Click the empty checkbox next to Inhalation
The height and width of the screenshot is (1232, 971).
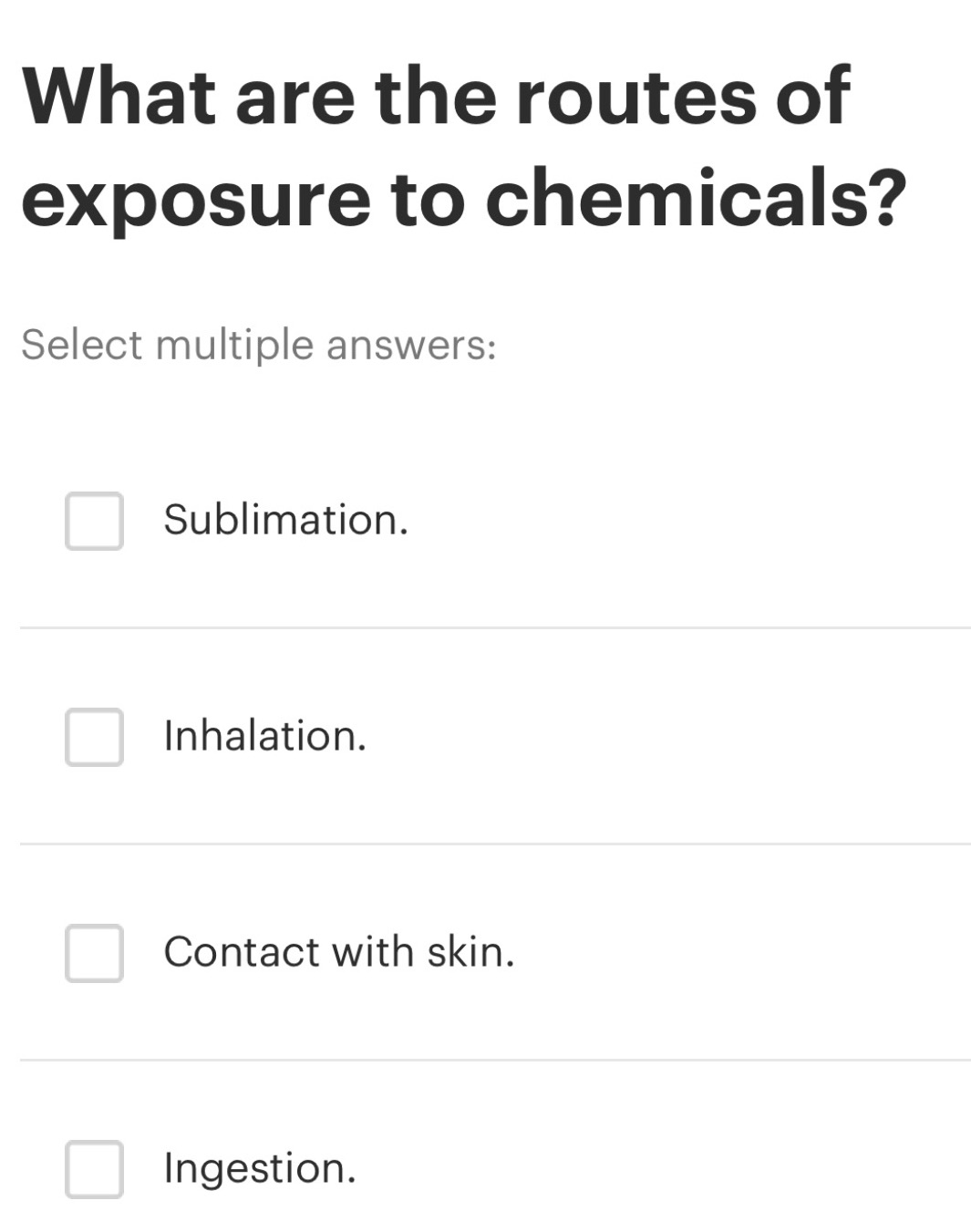click(x=93, y=737)
